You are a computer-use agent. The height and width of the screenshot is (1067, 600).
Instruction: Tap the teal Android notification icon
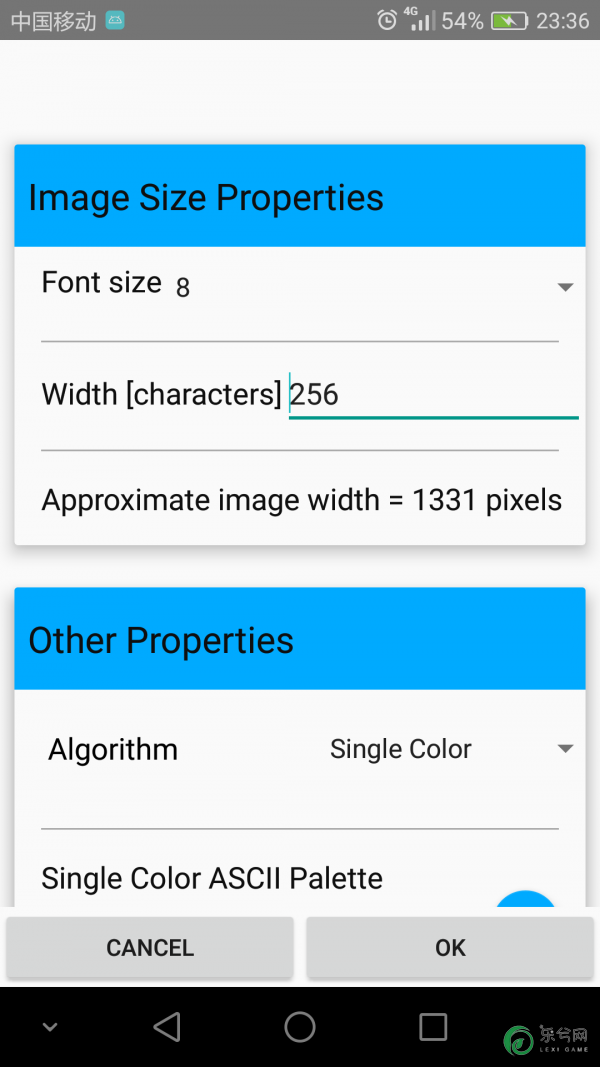click(115, 20)
